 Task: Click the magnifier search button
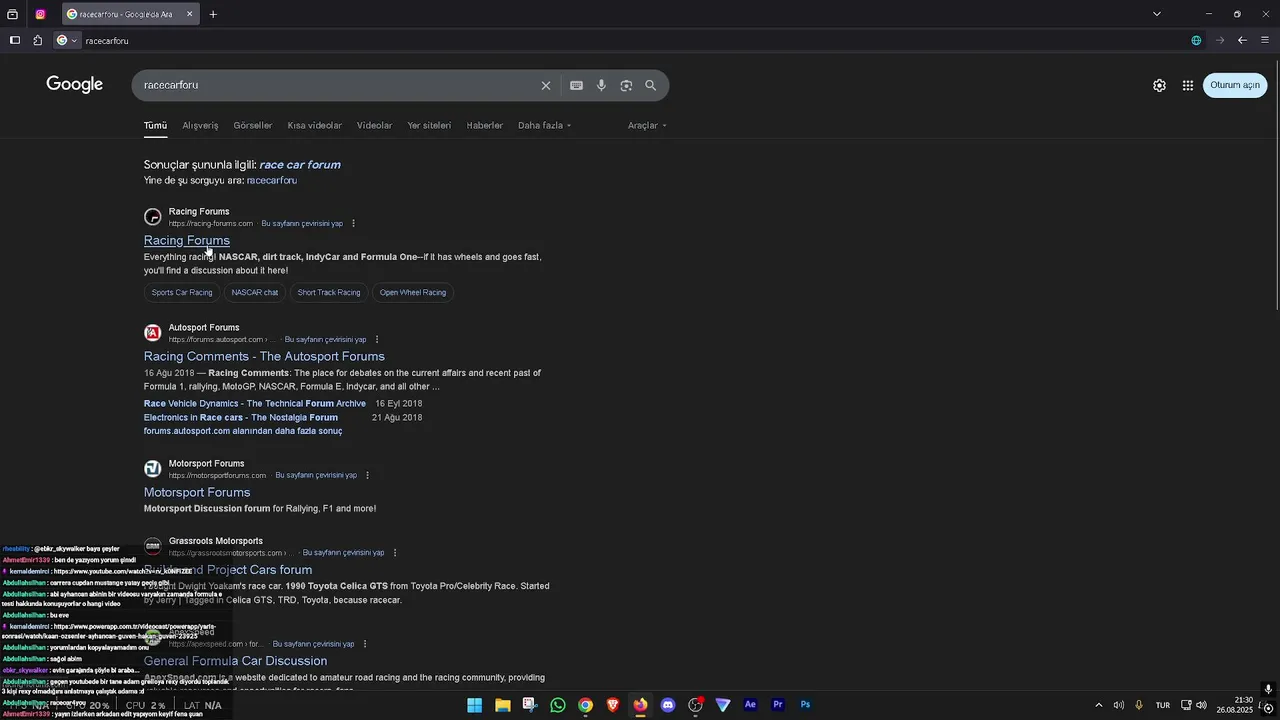coord(651,85)
